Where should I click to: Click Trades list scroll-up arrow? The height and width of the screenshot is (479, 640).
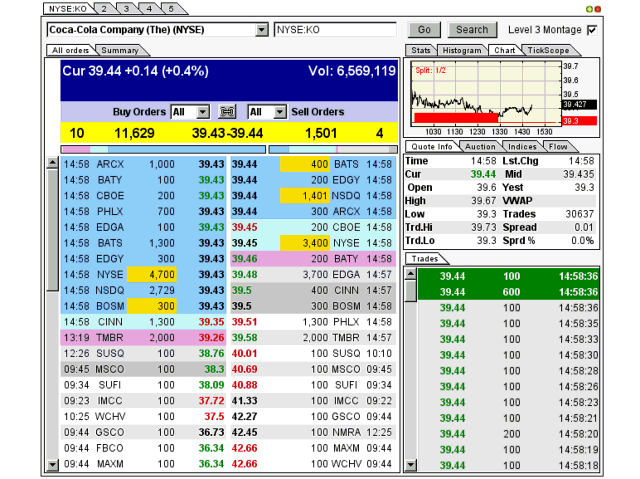410,273
